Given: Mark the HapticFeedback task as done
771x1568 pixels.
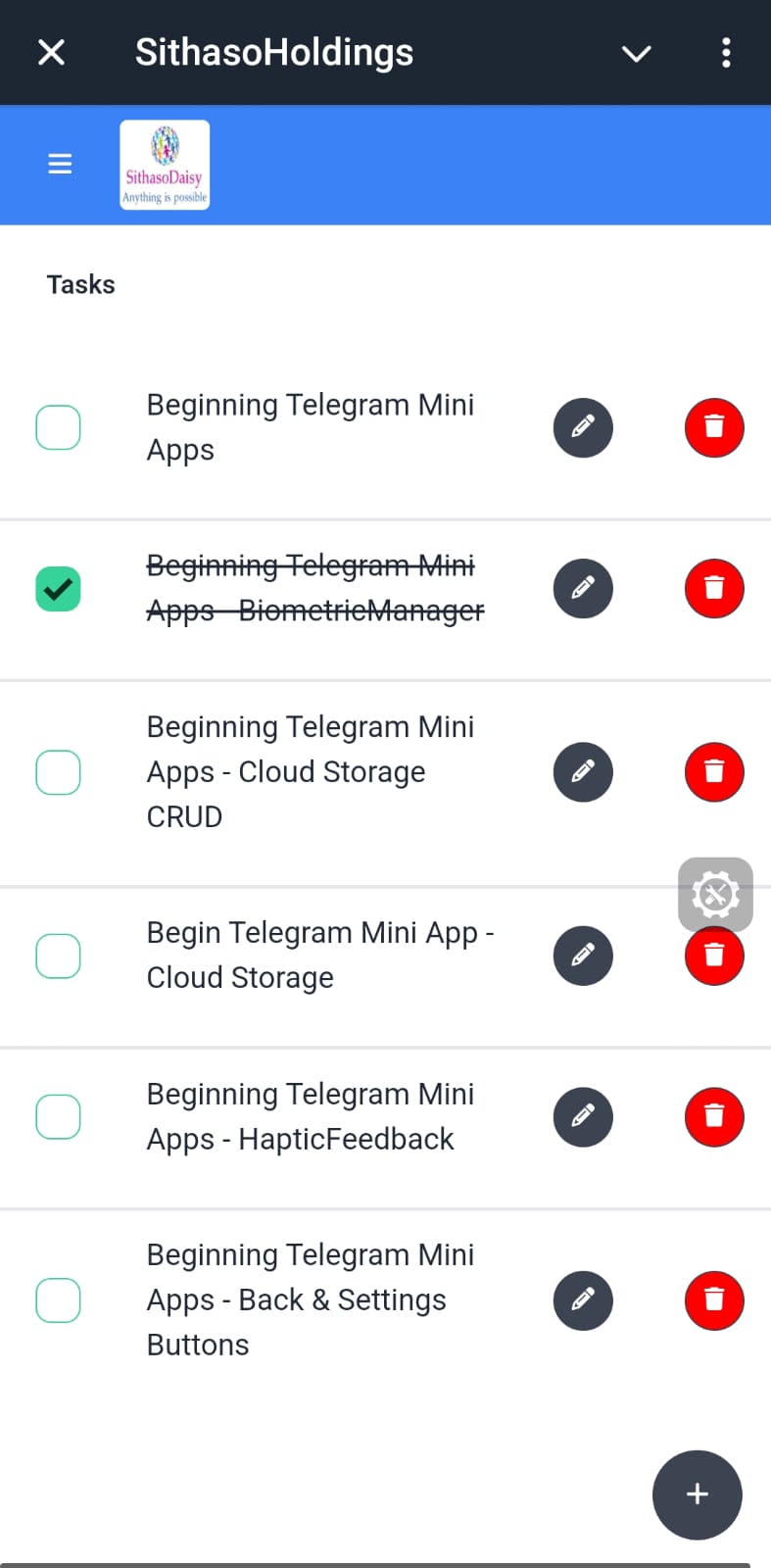Looking at the screenshot, I should 58,1117.
